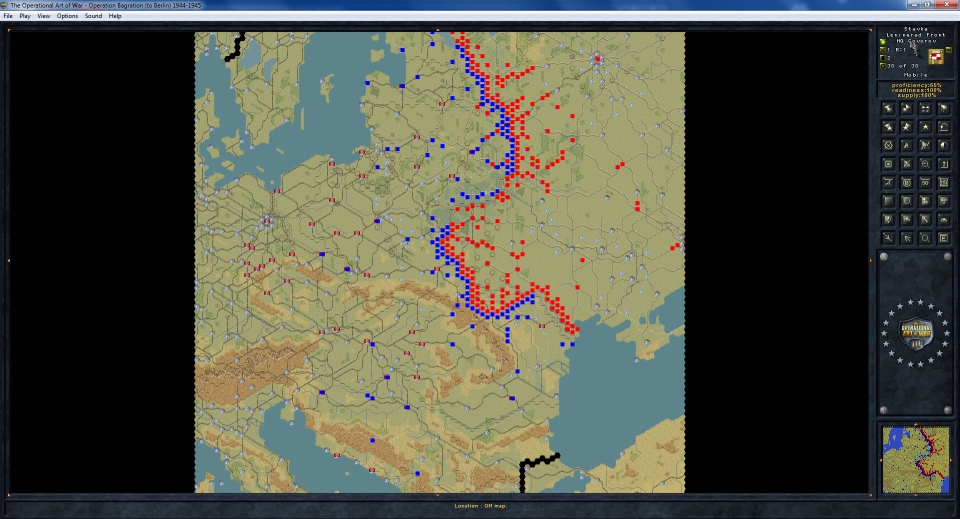
Task: Click the small yellow button beside the unit counter
Action: 949,50
